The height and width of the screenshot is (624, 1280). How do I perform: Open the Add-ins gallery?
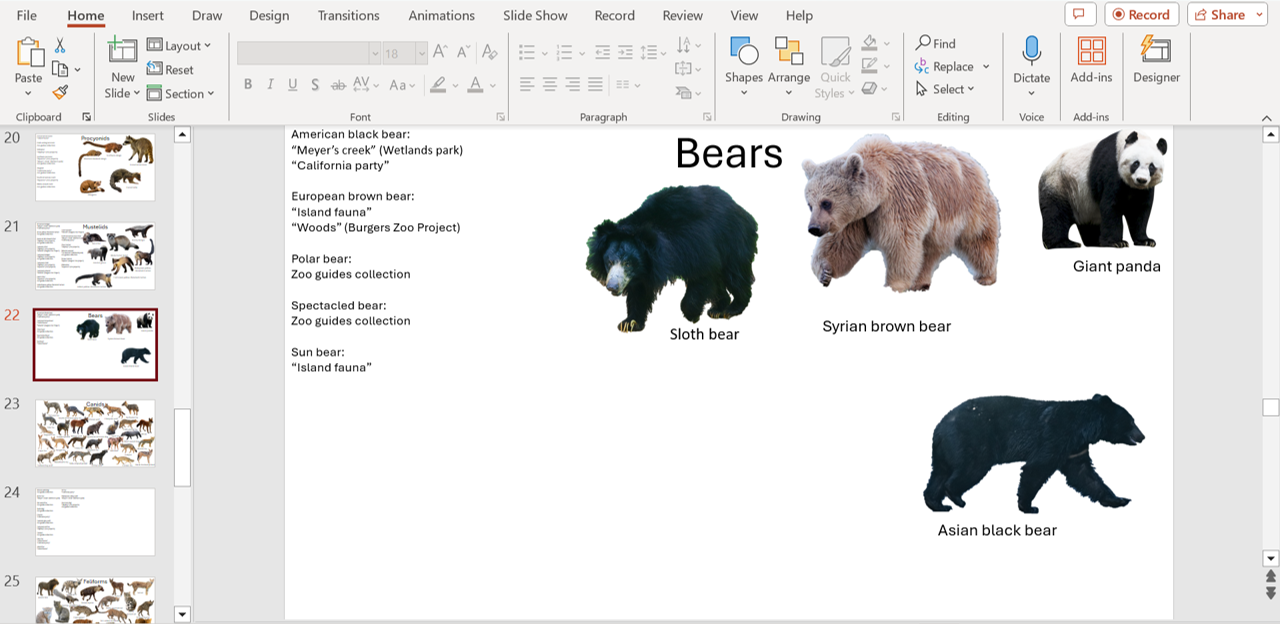pos(1091,60)
